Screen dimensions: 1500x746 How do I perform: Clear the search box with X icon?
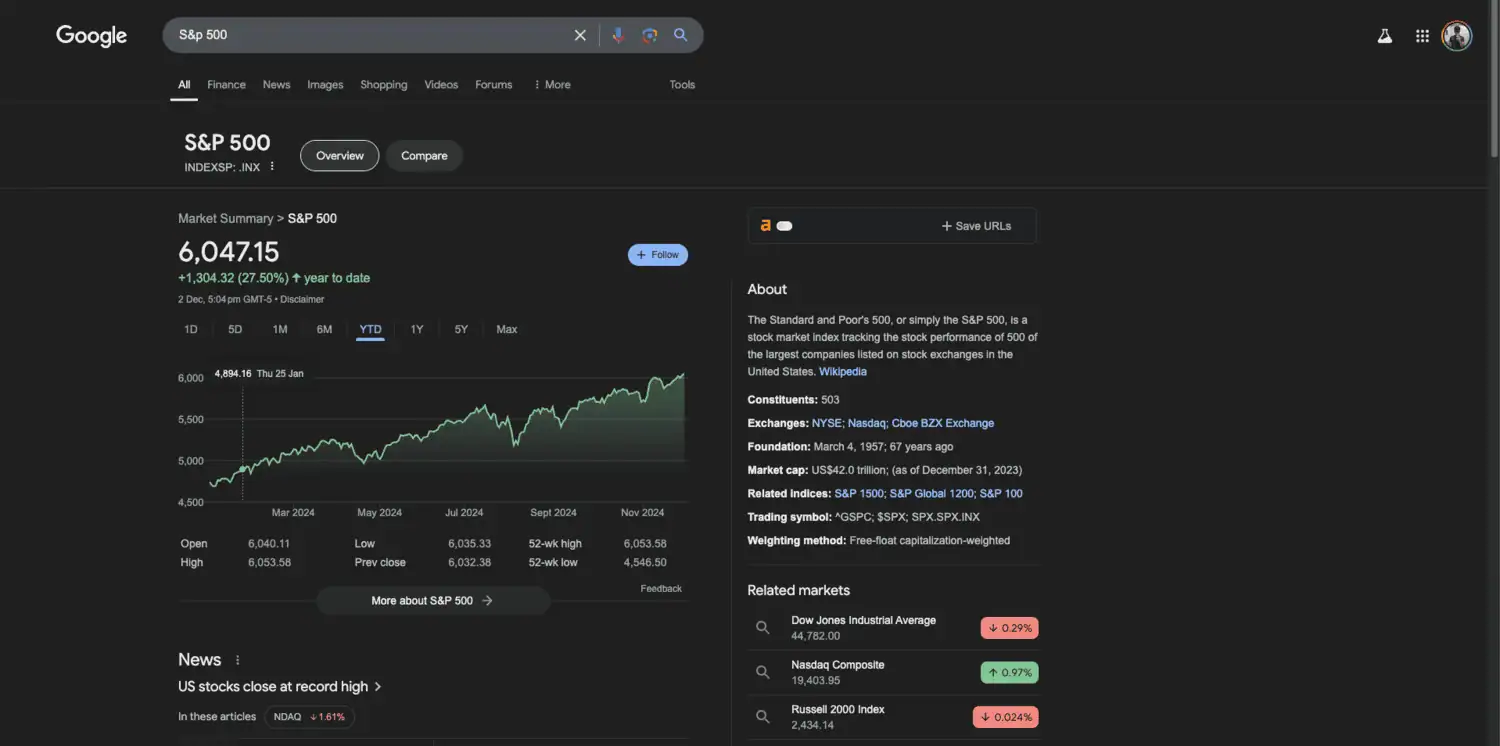tap(580, 35)
